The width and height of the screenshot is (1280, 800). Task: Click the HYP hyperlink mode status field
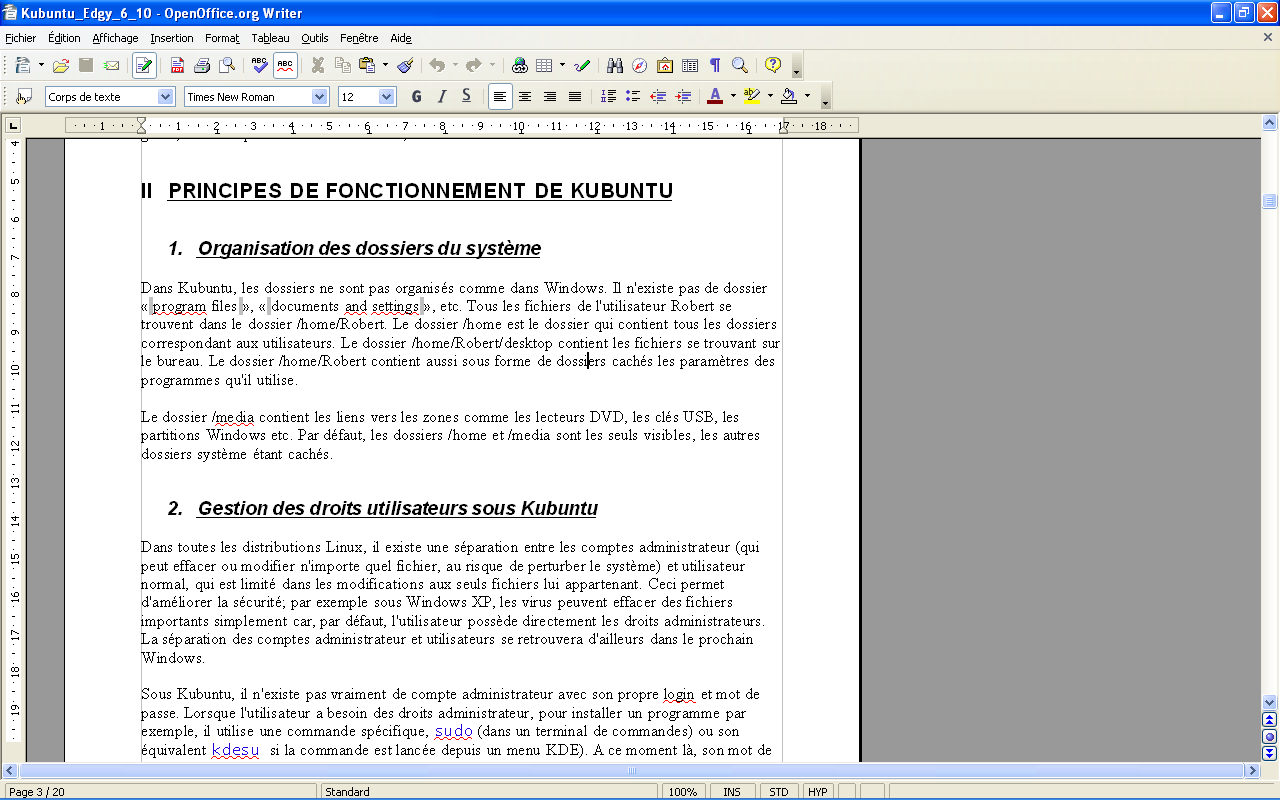click(818, 792)
